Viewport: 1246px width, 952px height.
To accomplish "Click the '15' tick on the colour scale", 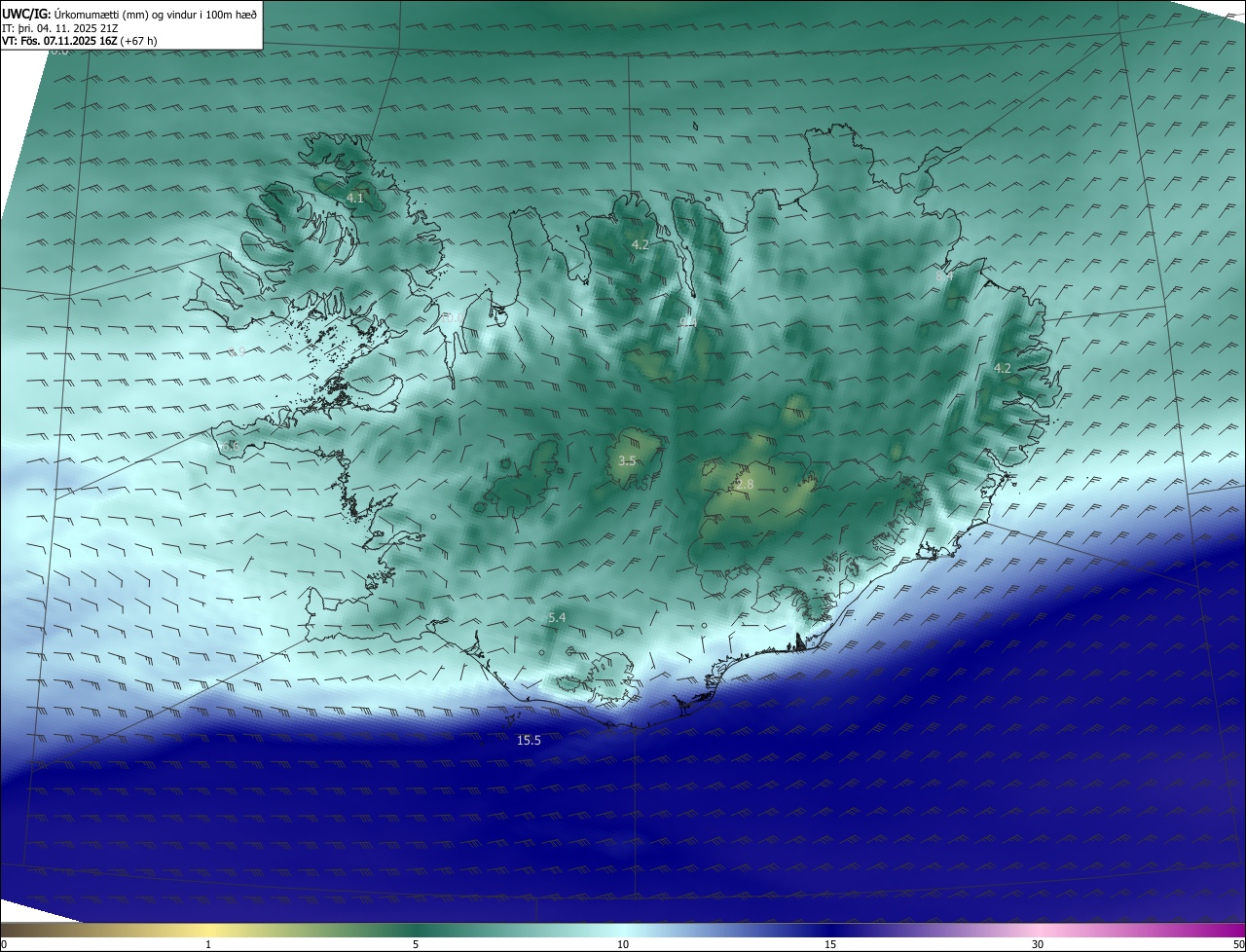I will [830, 944].
